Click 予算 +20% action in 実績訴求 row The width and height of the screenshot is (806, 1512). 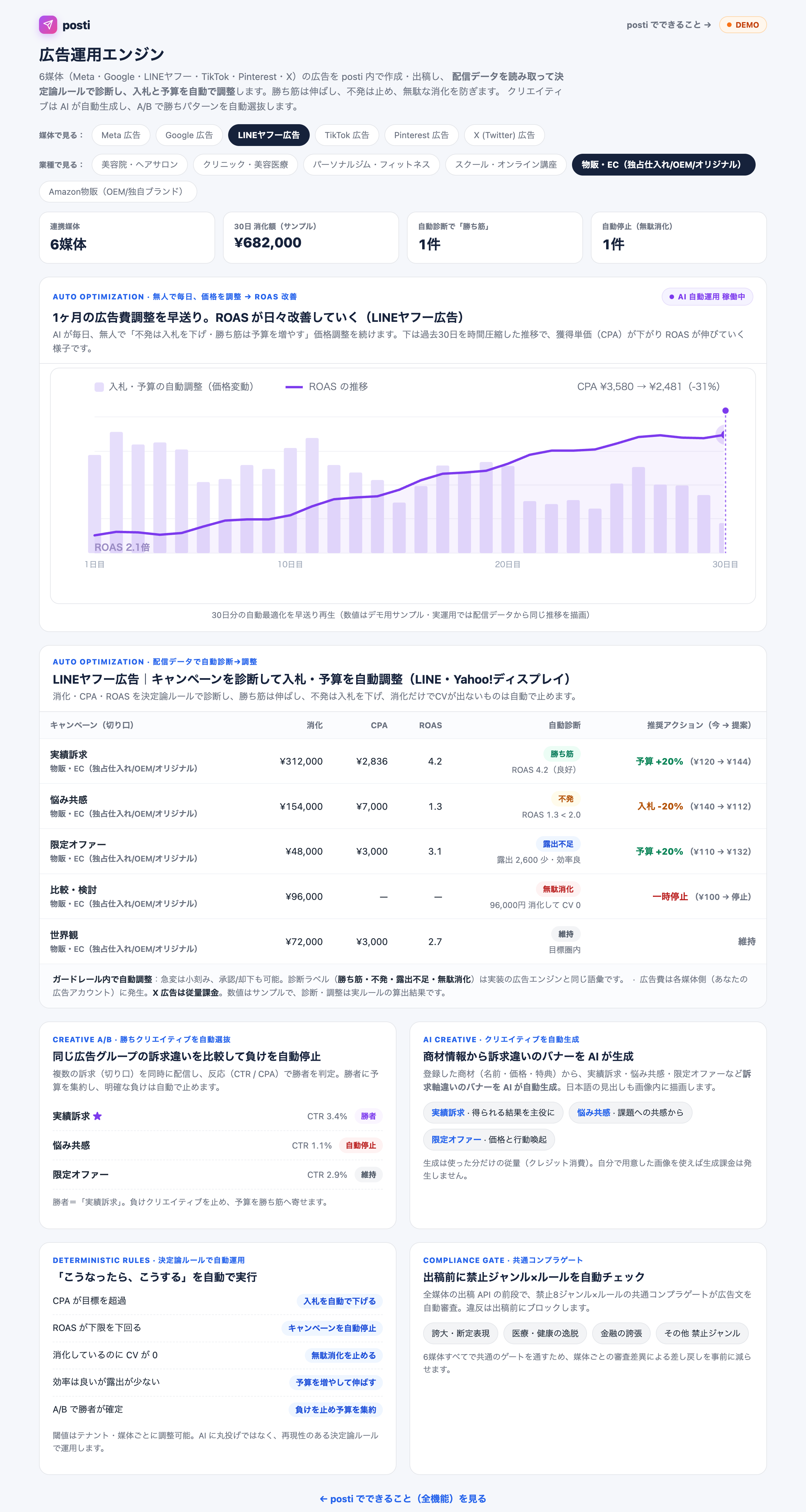point(659,761)
